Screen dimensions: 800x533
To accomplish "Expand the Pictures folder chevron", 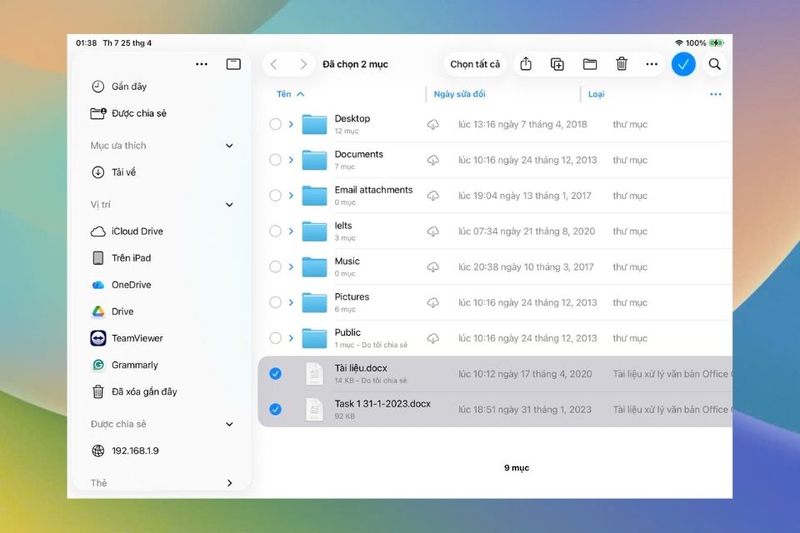I will (291, 302).
